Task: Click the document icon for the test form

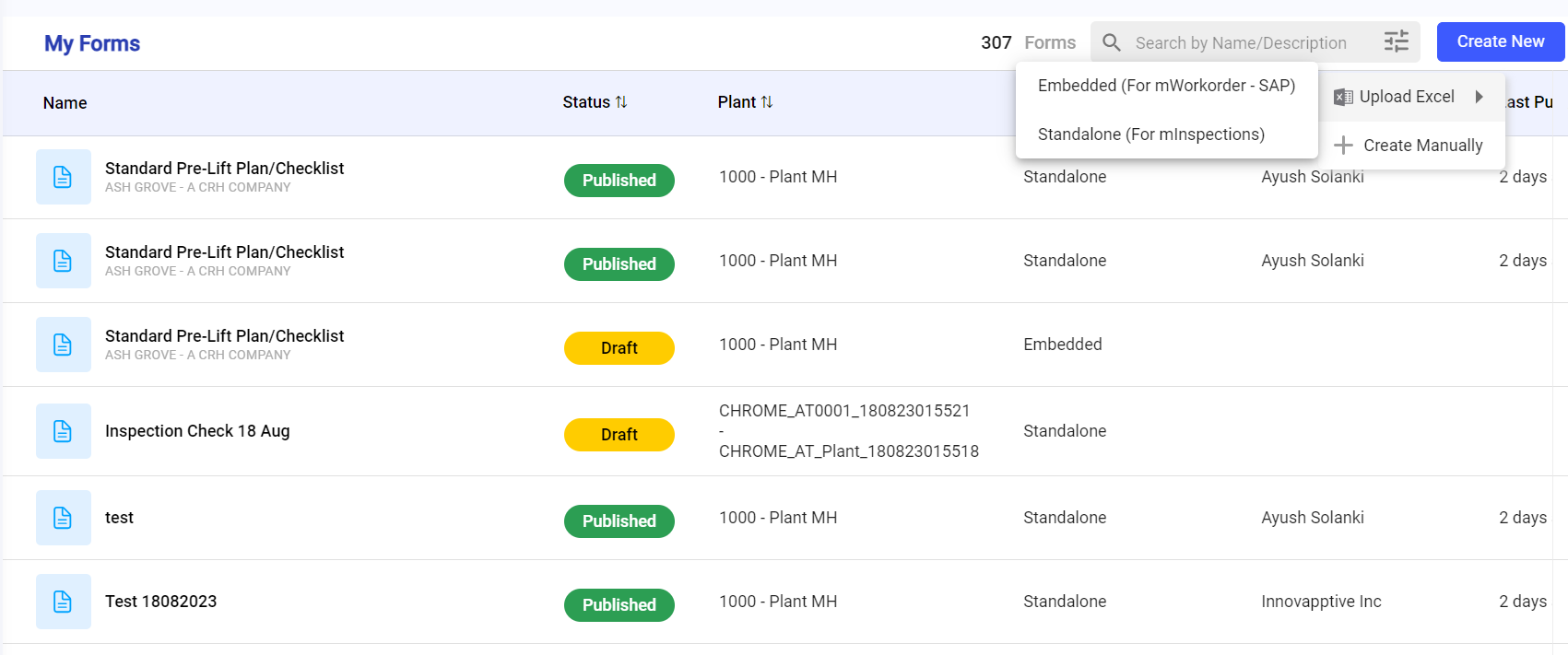Action: 63,518
